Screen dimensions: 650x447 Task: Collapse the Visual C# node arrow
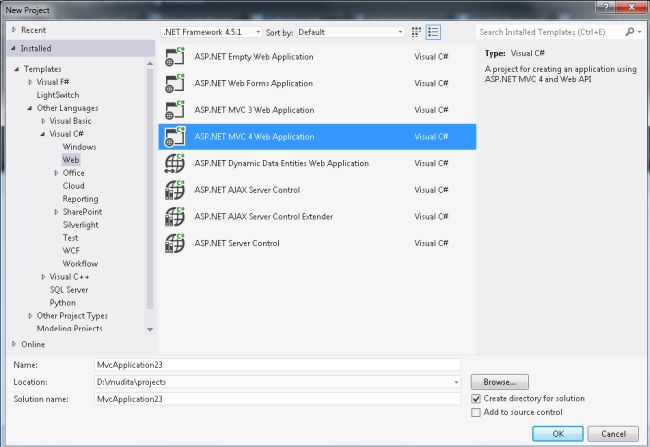click(43, 134)
